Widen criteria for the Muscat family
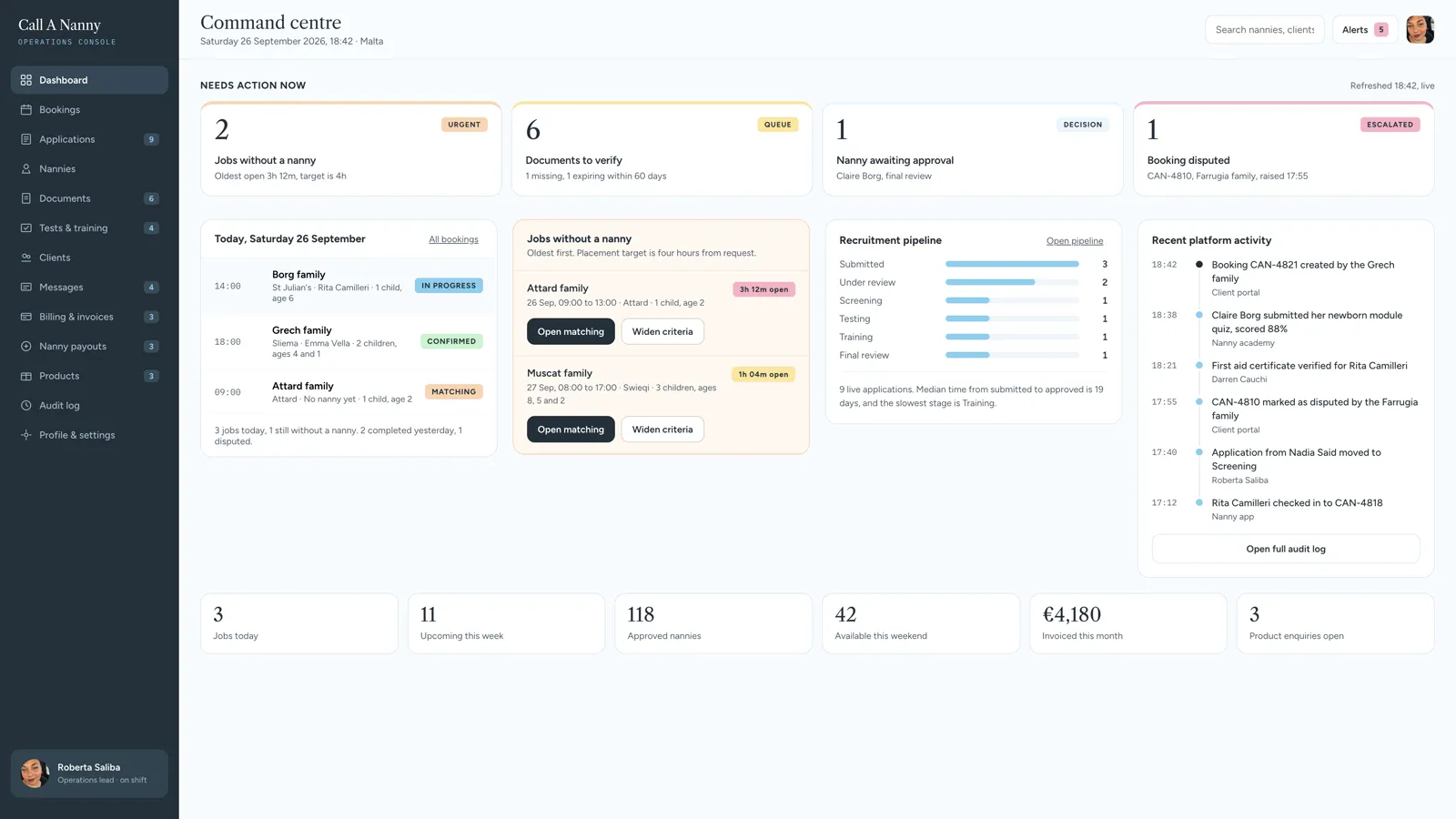The image size is (1456, 819). pyautogui.click(x=662, y=430)
